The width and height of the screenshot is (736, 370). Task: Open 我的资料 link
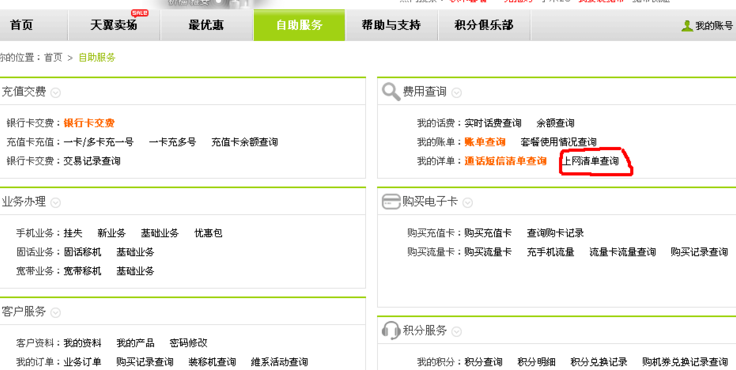(82, 343)
